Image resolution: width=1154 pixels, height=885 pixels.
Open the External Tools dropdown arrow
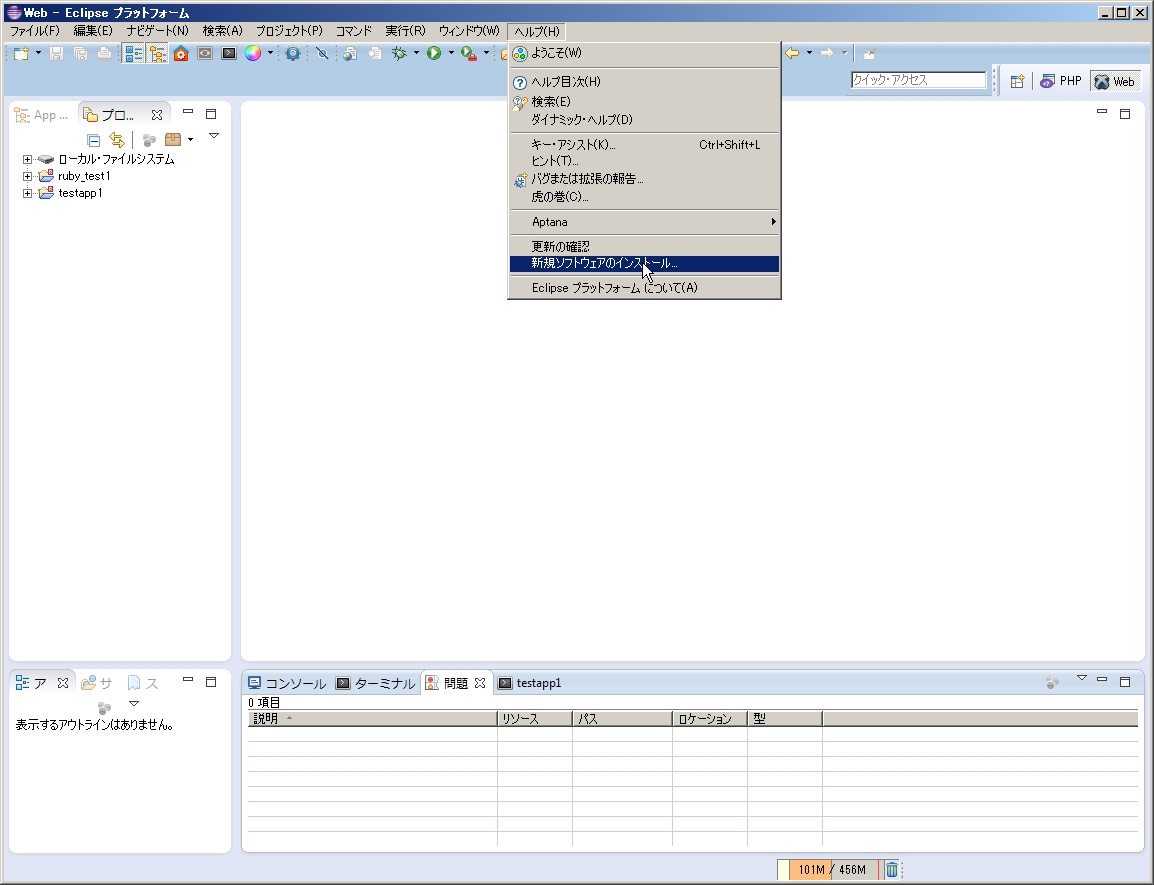pyautogui.click(x=486, y=53)
